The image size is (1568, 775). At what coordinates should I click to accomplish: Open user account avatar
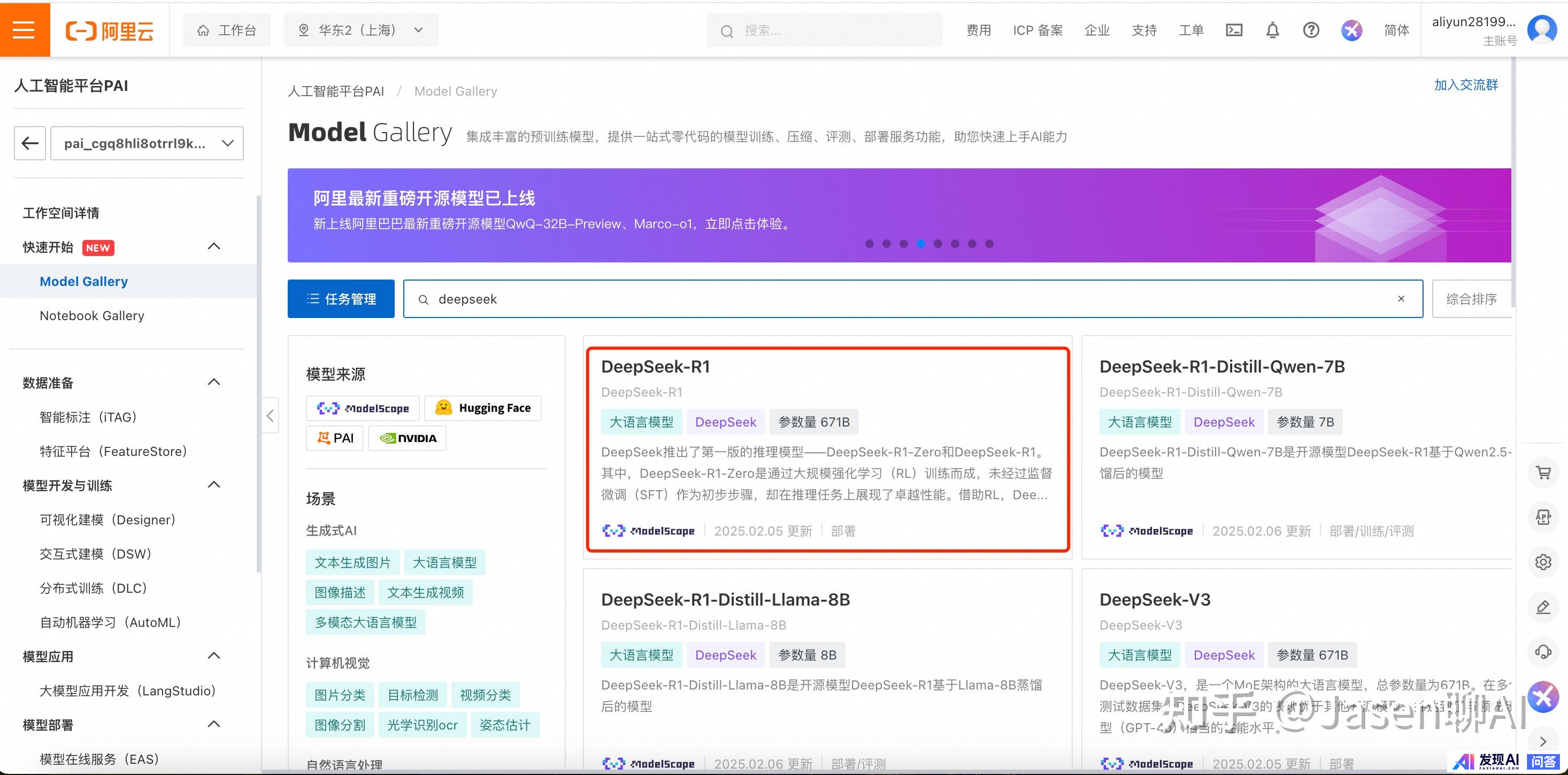click(1542, 30)
